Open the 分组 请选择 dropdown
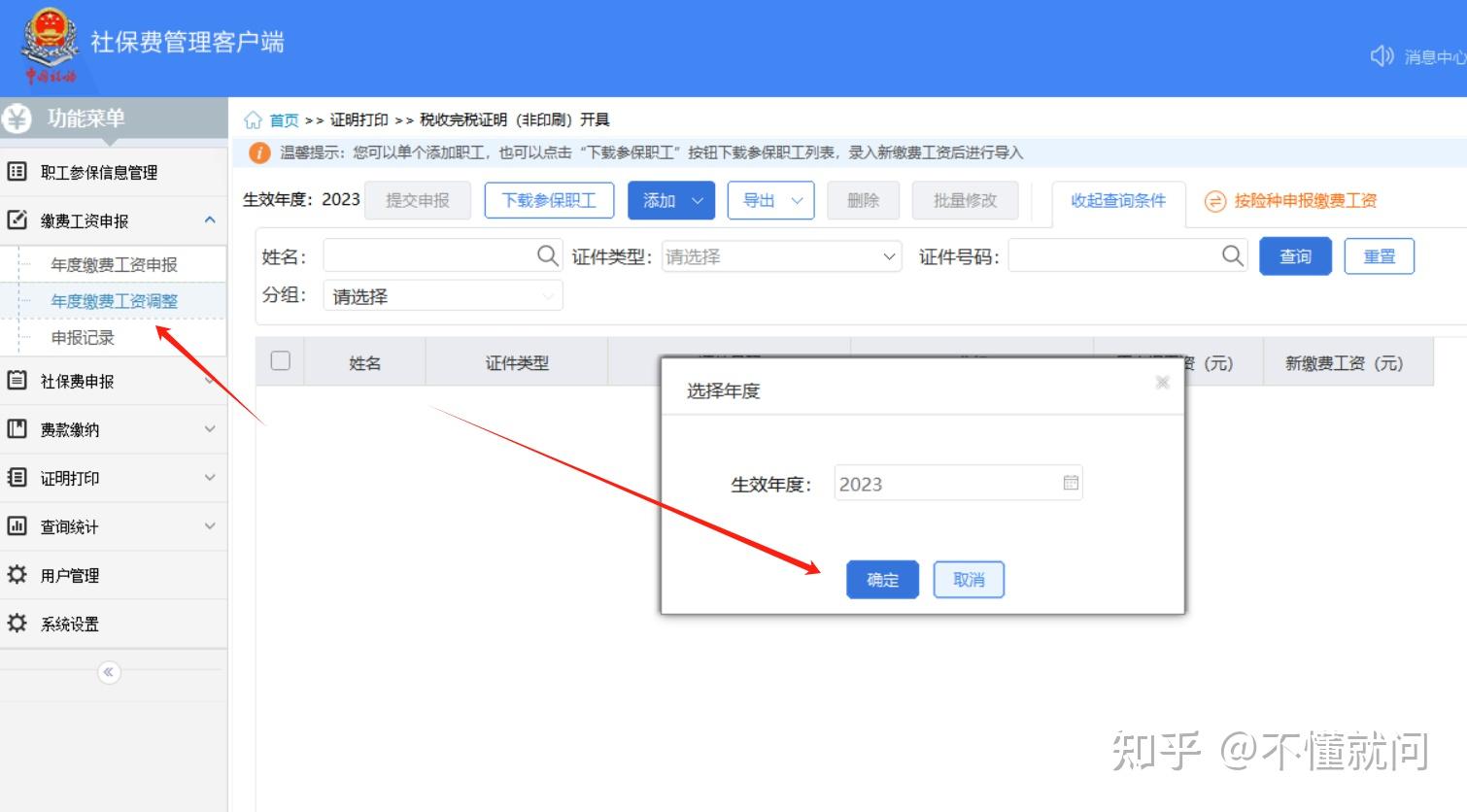Image resolution: width=1467 pixels, height=812 pixels. (443, 296)
